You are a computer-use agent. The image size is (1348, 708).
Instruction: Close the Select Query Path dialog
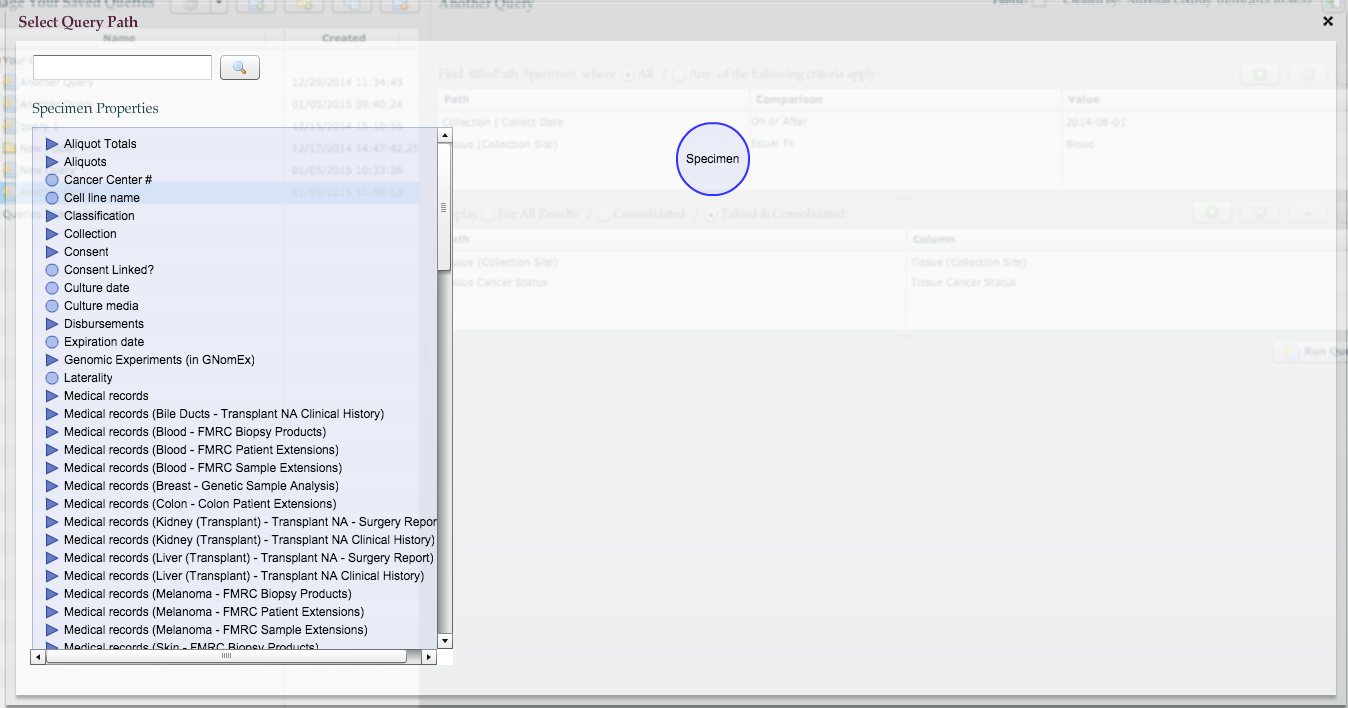[x=1328, y=21]
